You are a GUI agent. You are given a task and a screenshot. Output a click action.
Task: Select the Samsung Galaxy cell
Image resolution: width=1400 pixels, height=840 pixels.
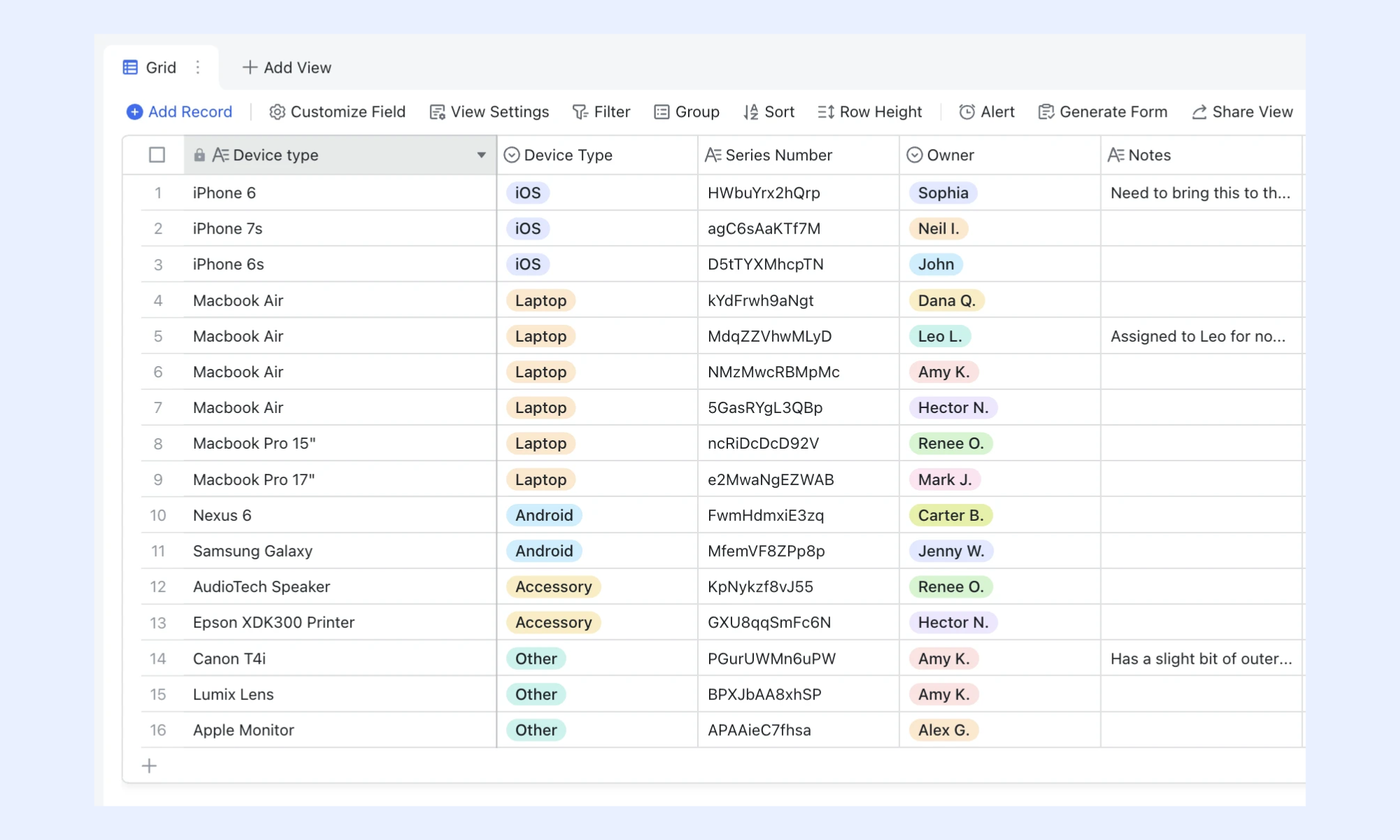(339, 552)
